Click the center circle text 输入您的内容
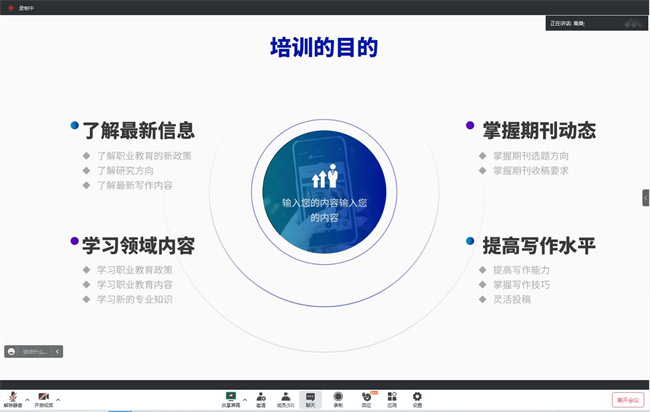Screen dimensions: 650x412 point(325,210)
